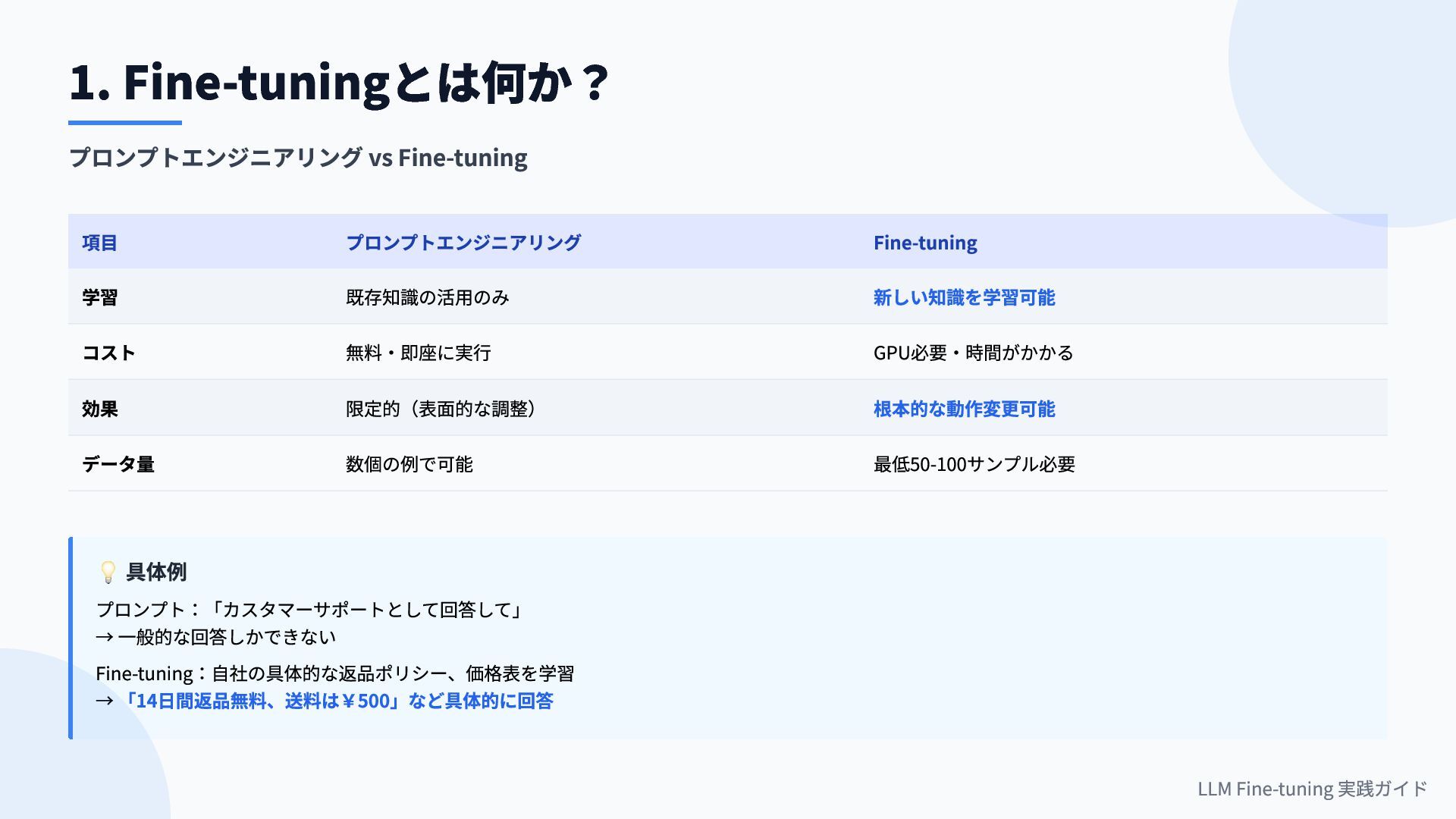Click the lightbulb icon beside 具体例
Viewport: 1456px width, 819px height.
[x=108, y=572]
